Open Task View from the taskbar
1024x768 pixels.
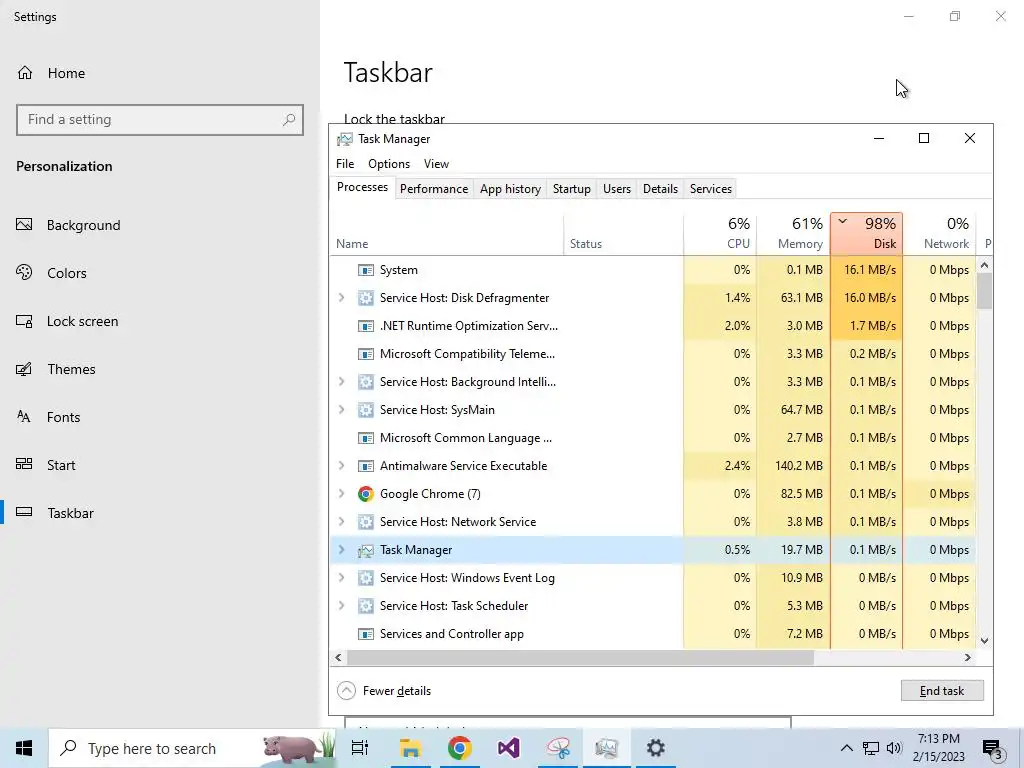pos(360,748)
